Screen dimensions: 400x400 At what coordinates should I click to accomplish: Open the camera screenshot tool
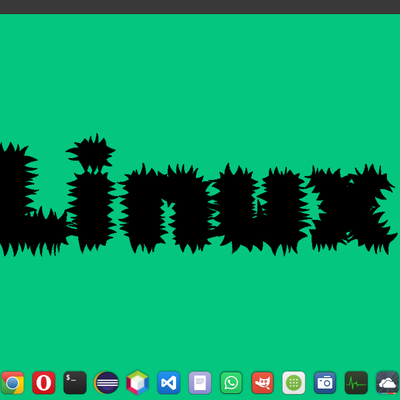pyautogui.click(x=325, y=383)
